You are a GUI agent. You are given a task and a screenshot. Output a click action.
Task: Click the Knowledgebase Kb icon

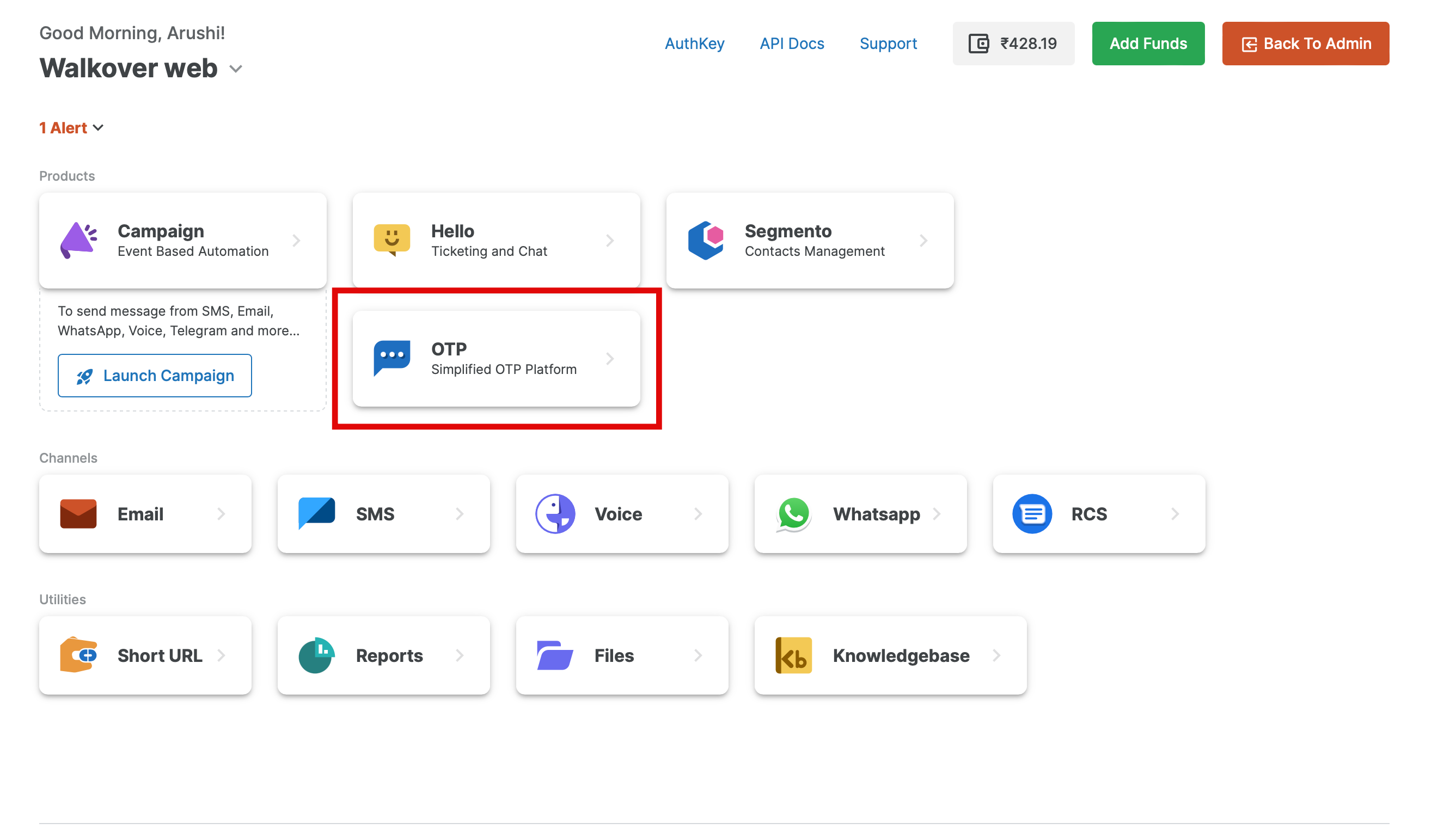click(793, 655)
